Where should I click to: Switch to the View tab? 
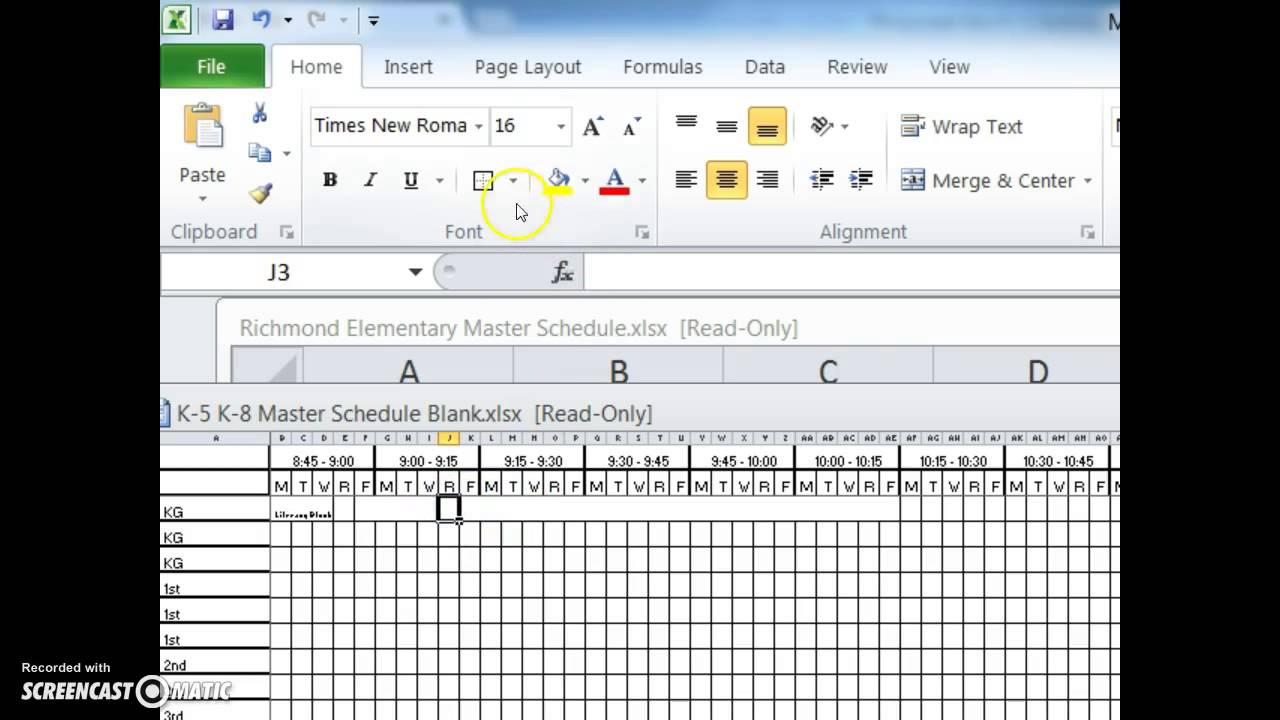[949, 67]
